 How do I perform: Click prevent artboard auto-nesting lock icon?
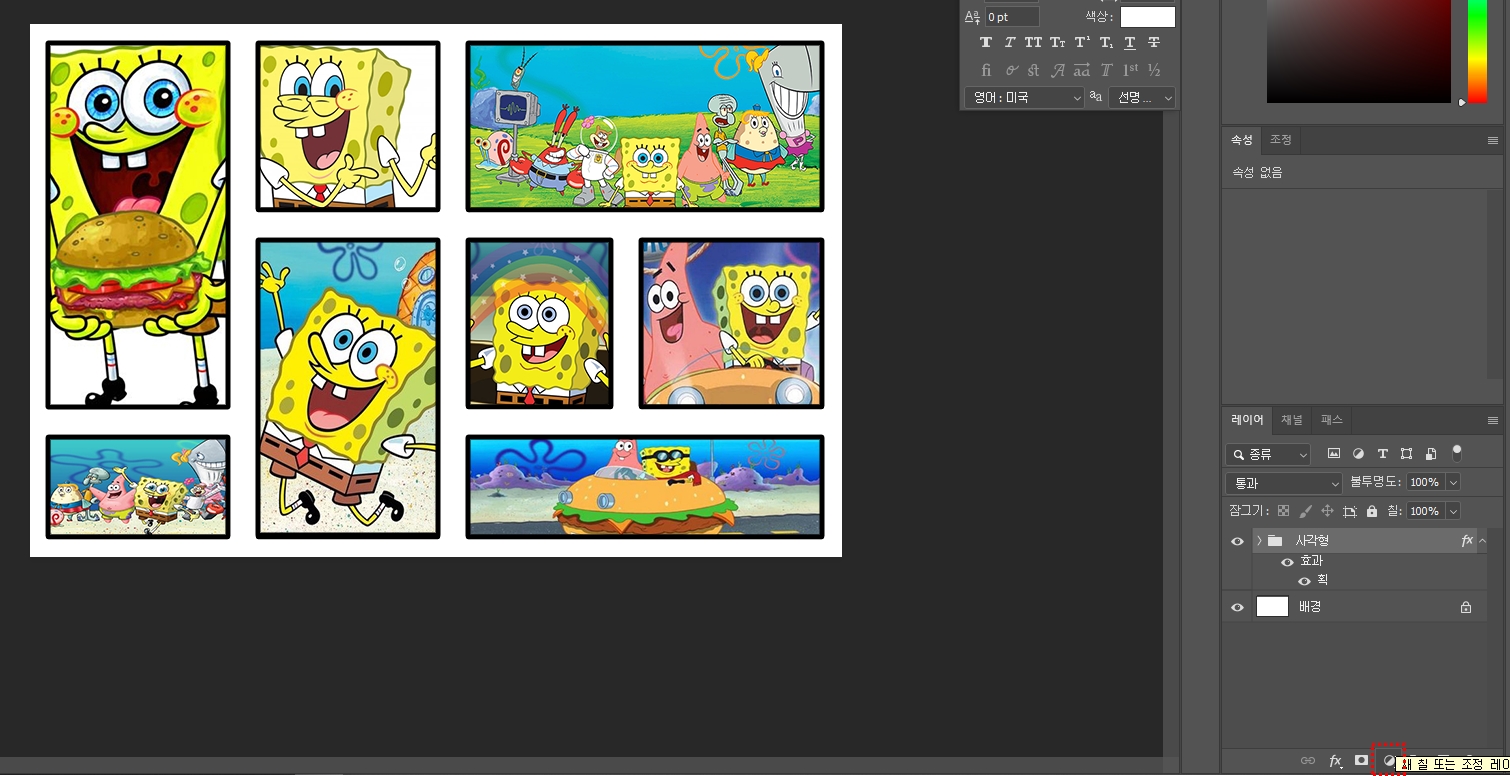pos(1350,511)
